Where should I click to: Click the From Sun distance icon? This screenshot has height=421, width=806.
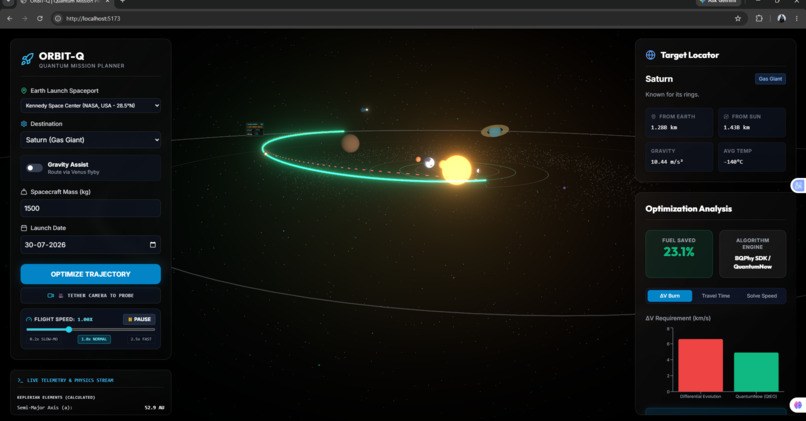pos(726,117)
